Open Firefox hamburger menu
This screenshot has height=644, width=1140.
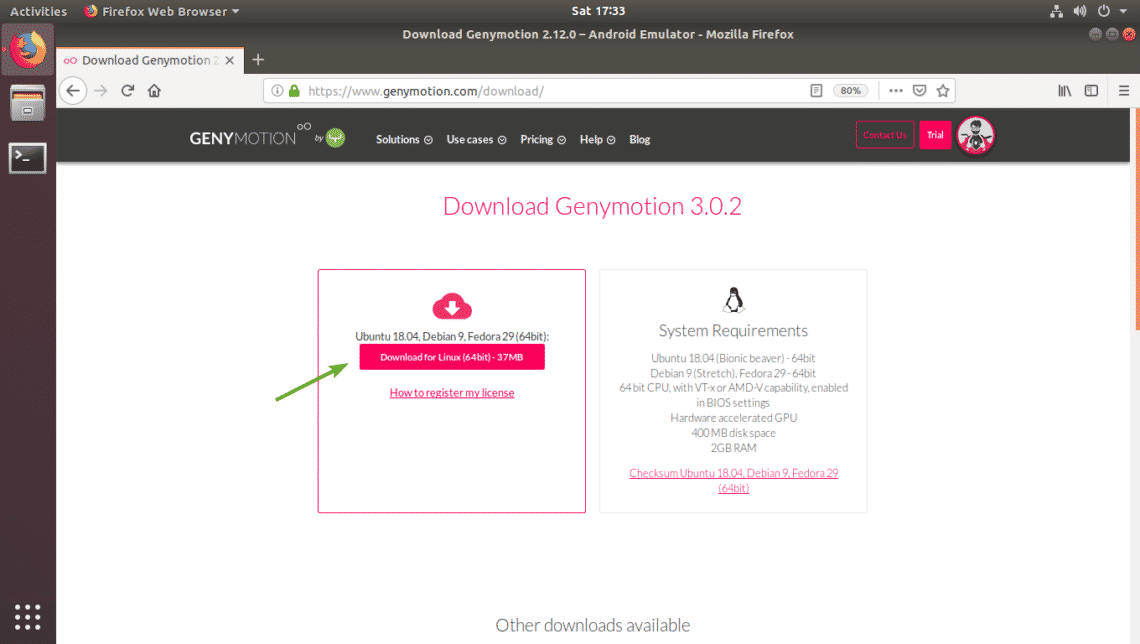(1124, 90)
